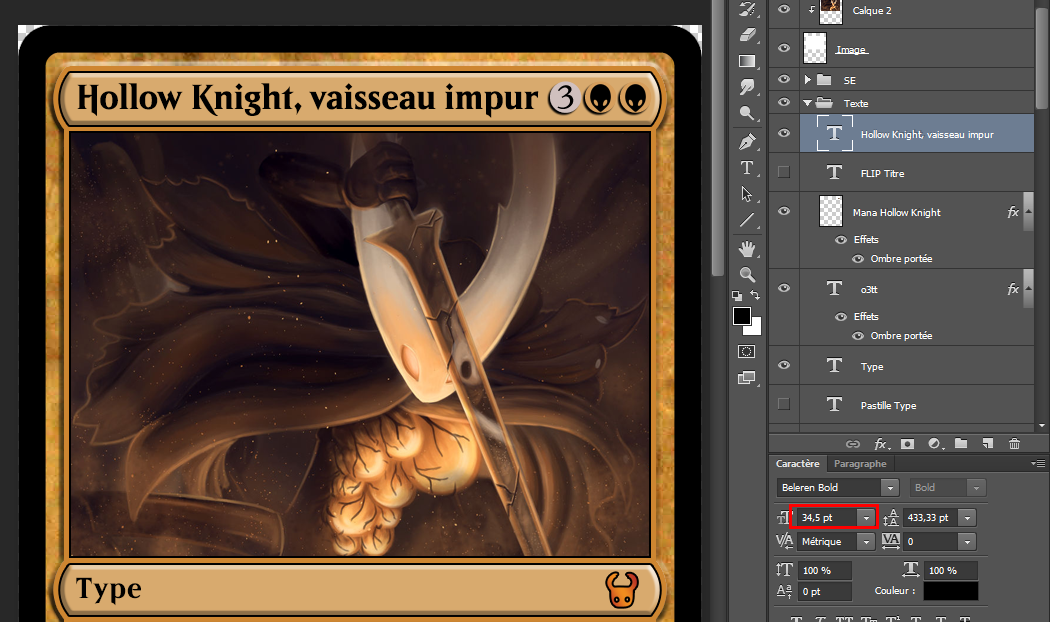The image size is (1050, 622).
Task: Select the Smudge tool
Action: tap(747, 86)
